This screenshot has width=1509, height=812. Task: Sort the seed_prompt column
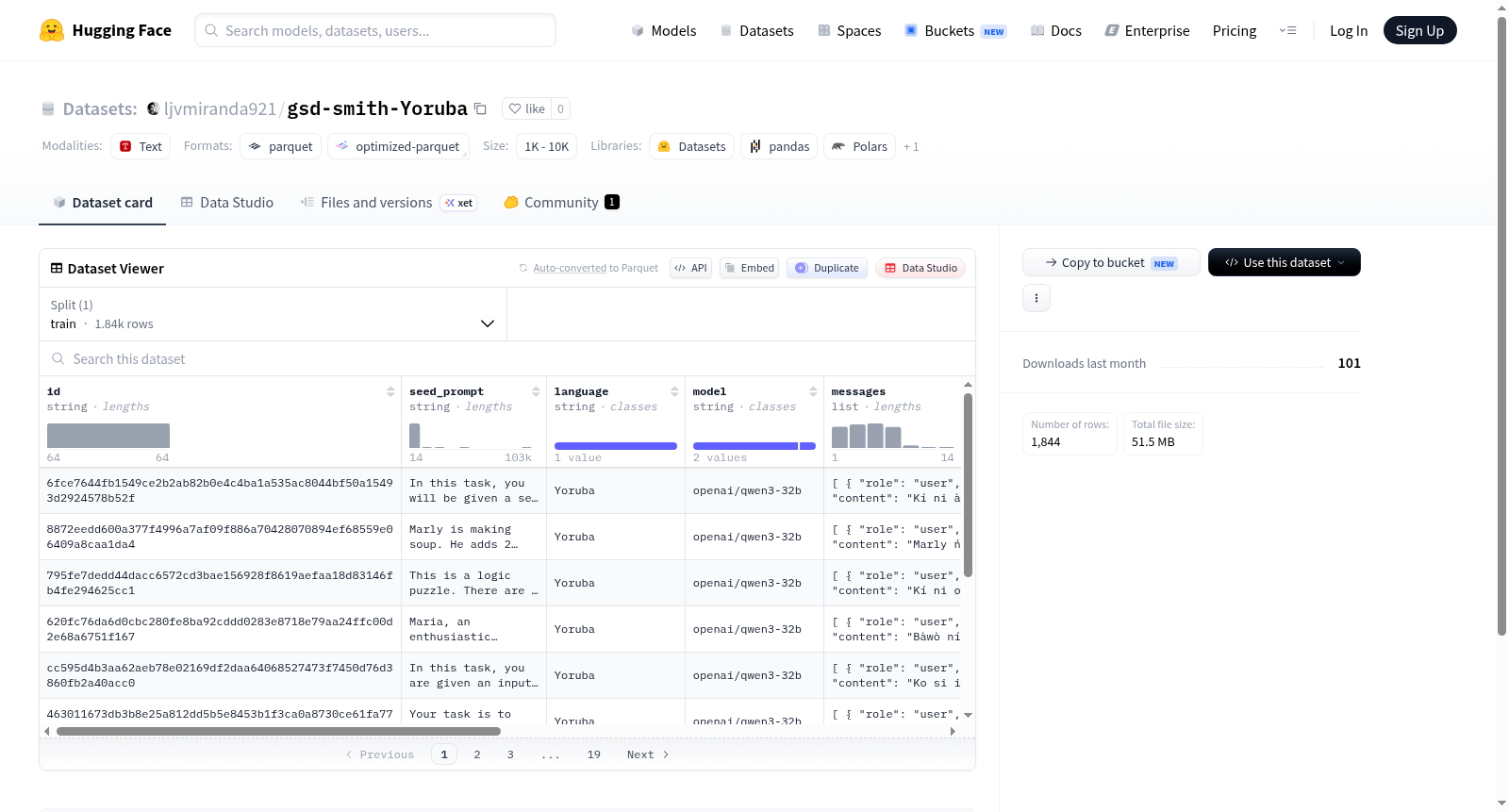[x=536, y=391]
